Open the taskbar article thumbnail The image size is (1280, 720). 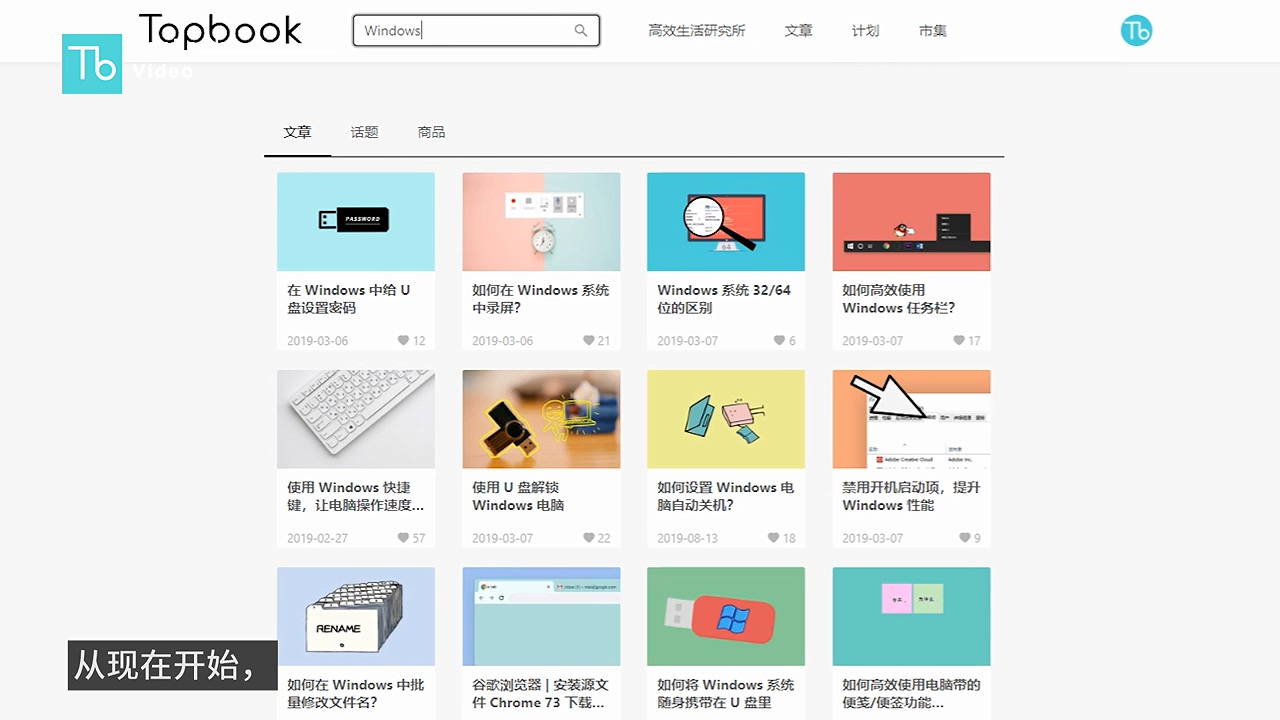tap(911, 222)
